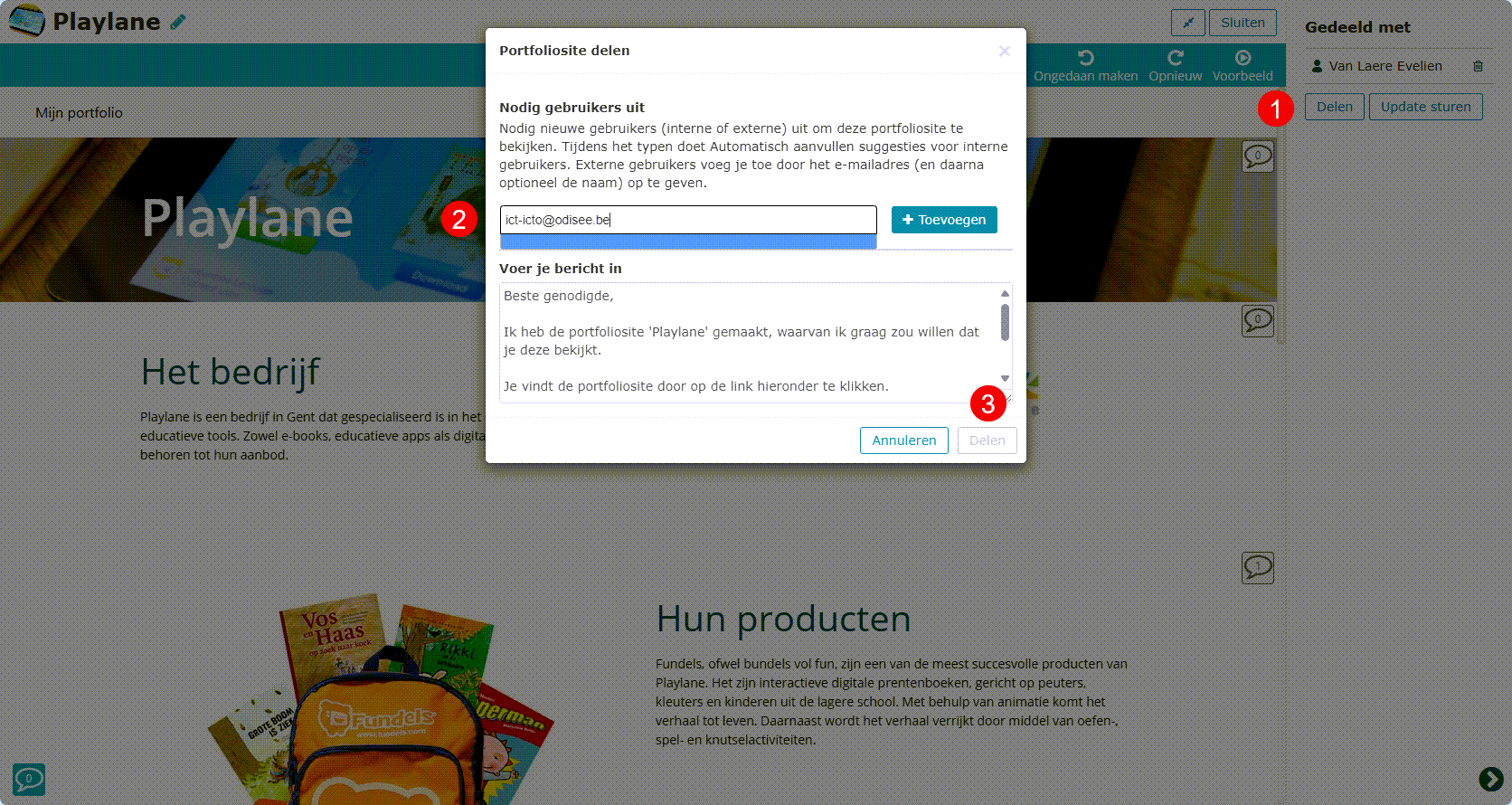This screenshot has height=805, width=1512.
Task: Click the Het bedrijf heading
Action: coord(231,372)
